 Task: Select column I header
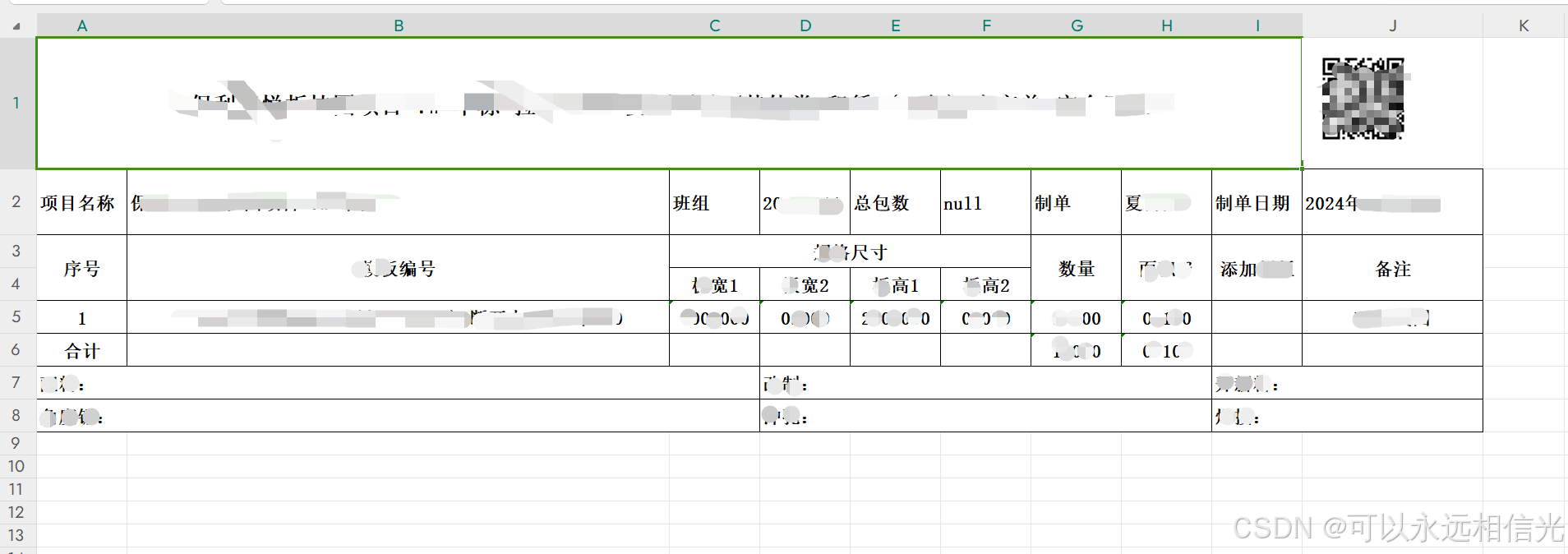[x=1257, y=25]
